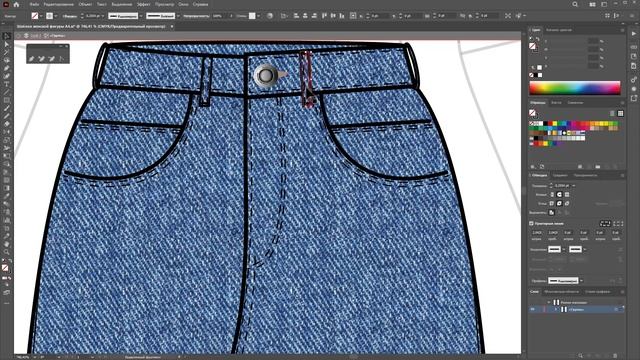Screen dimensions: 640x360
Task: Click trash icon at bottom of Слои panel
Action: [616, 356]
